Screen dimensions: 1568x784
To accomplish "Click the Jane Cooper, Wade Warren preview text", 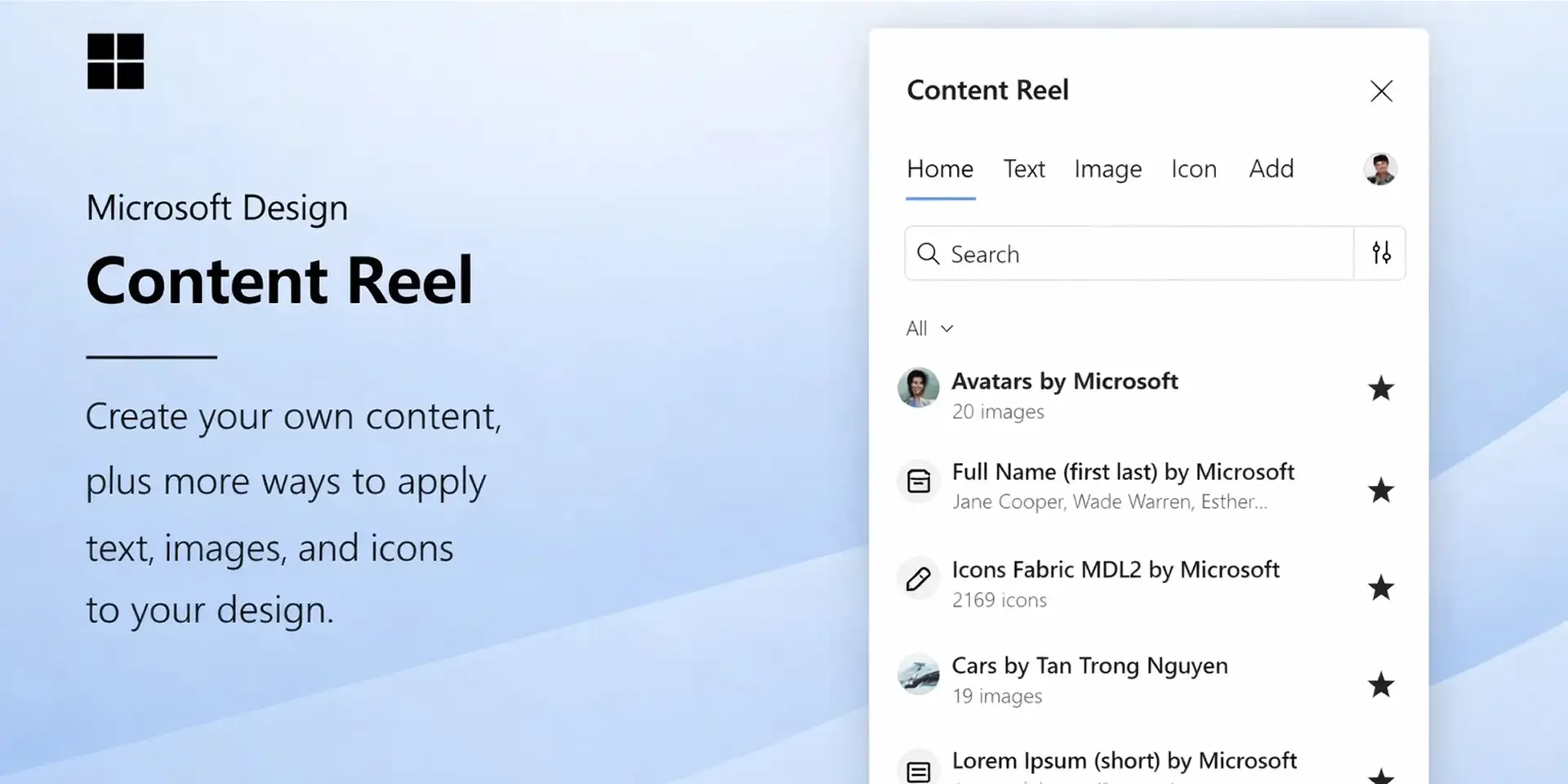I will pyautogui.click(x=1110, y=502).
